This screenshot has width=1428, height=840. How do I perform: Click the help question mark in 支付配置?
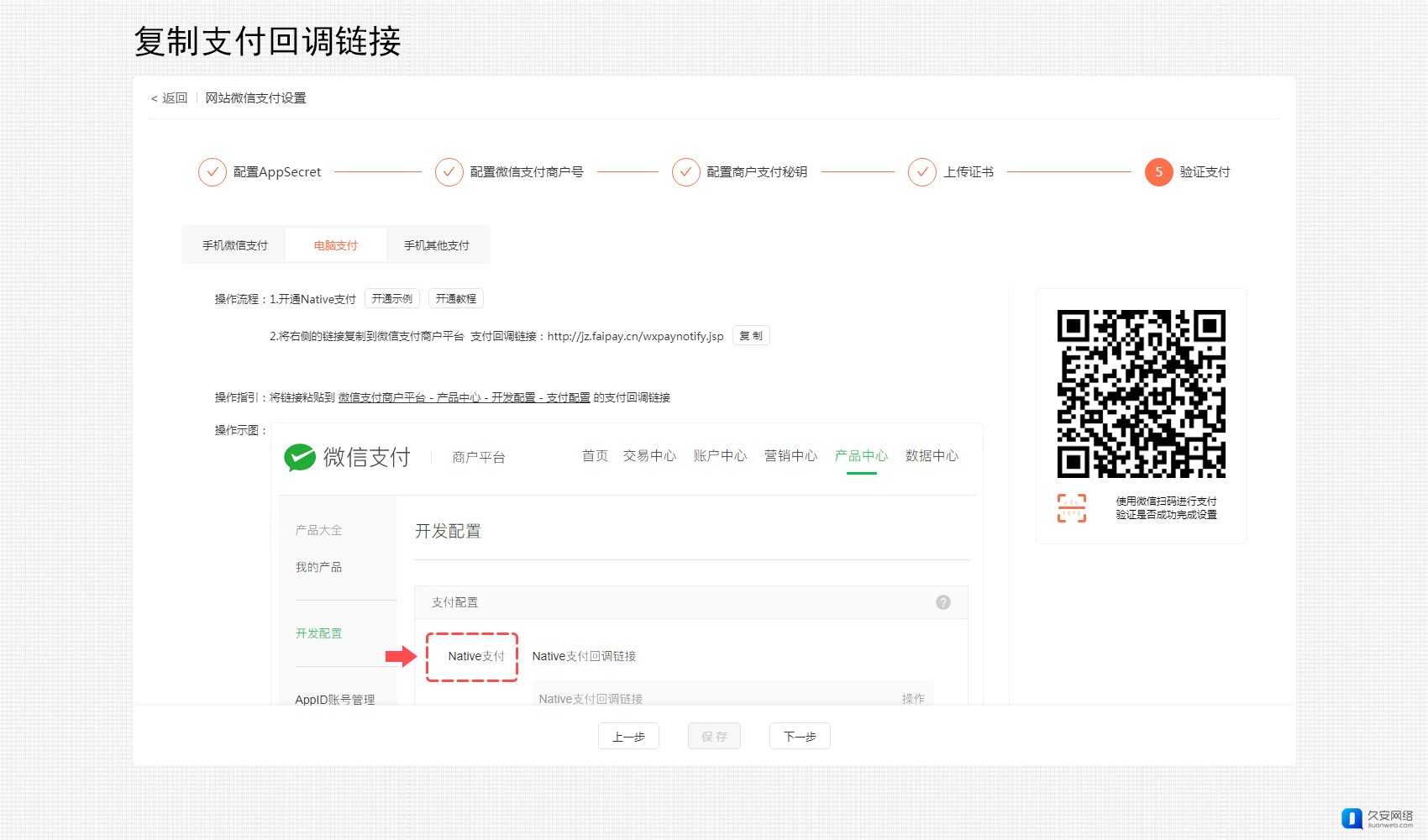pos(943,602)
